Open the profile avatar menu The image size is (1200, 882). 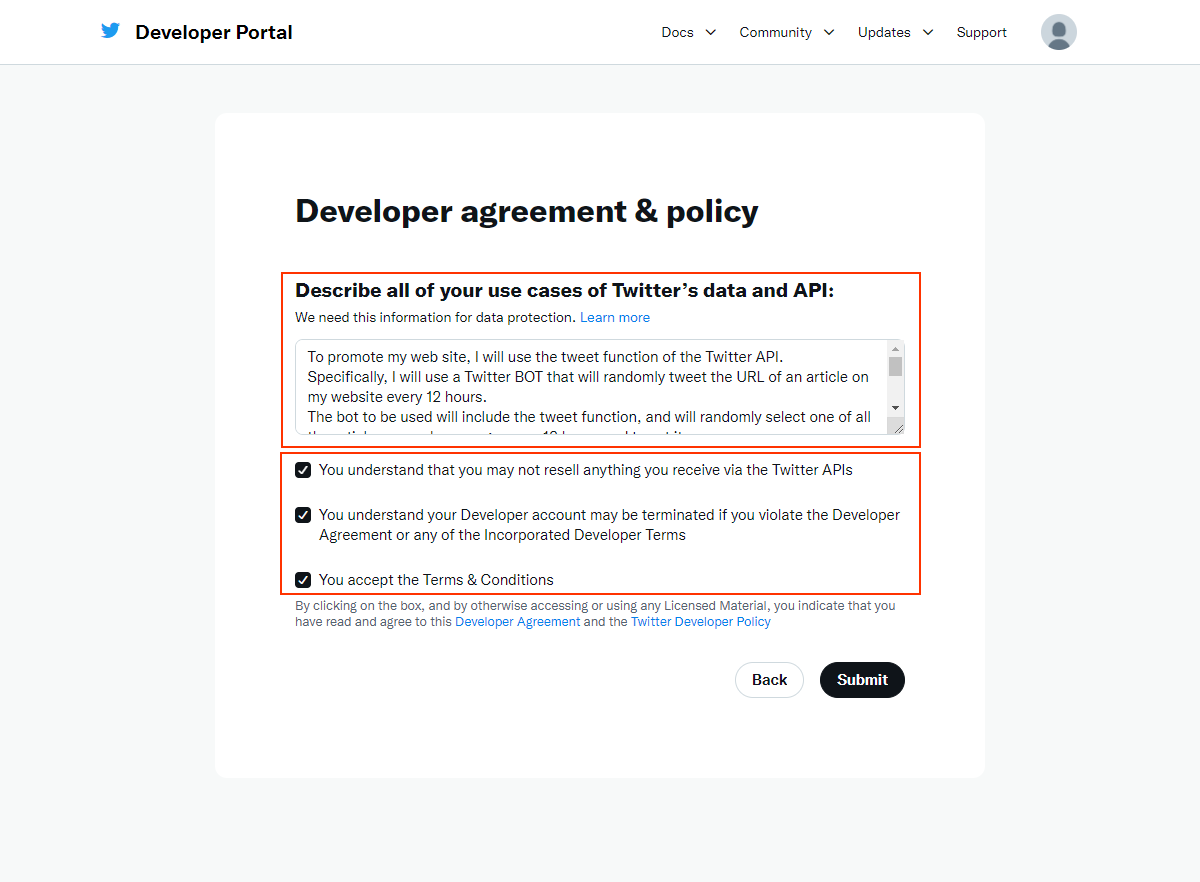tap(1058, 32)
